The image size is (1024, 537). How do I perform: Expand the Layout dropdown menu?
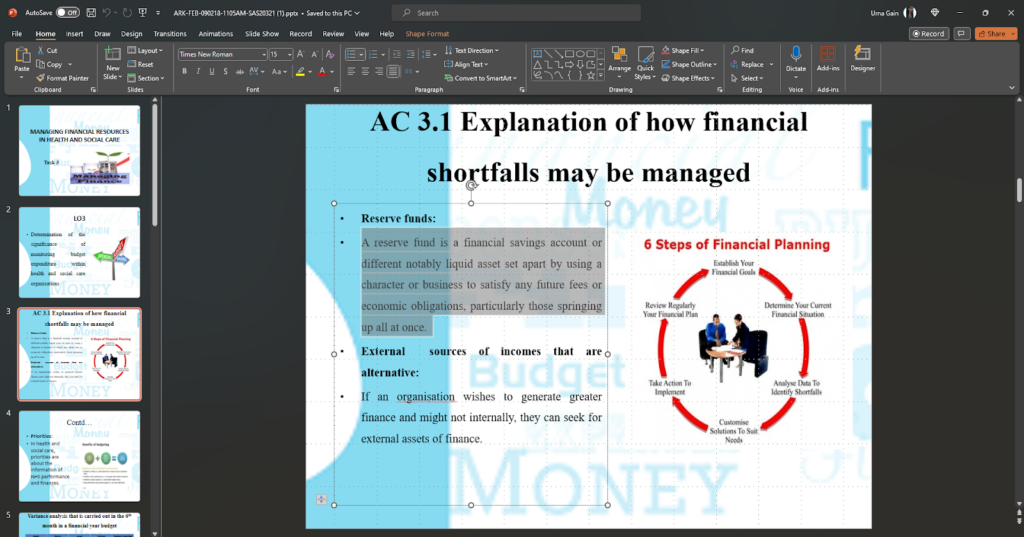point(162,50)
